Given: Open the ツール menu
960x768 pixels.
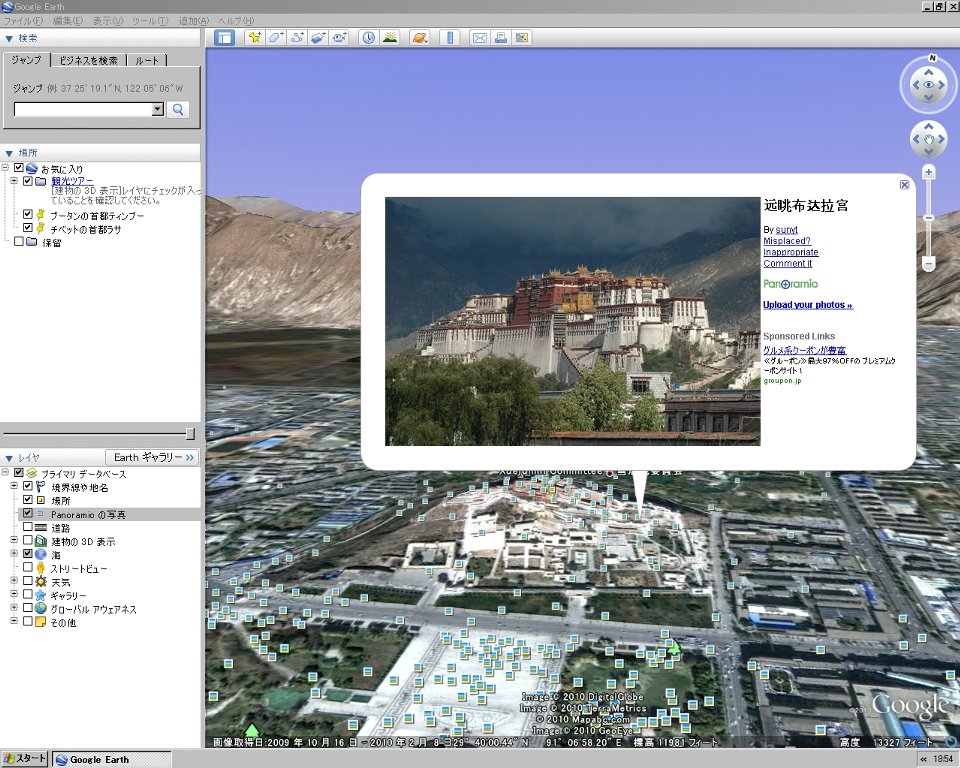Looking at the screenshot, I should (150, 20).
